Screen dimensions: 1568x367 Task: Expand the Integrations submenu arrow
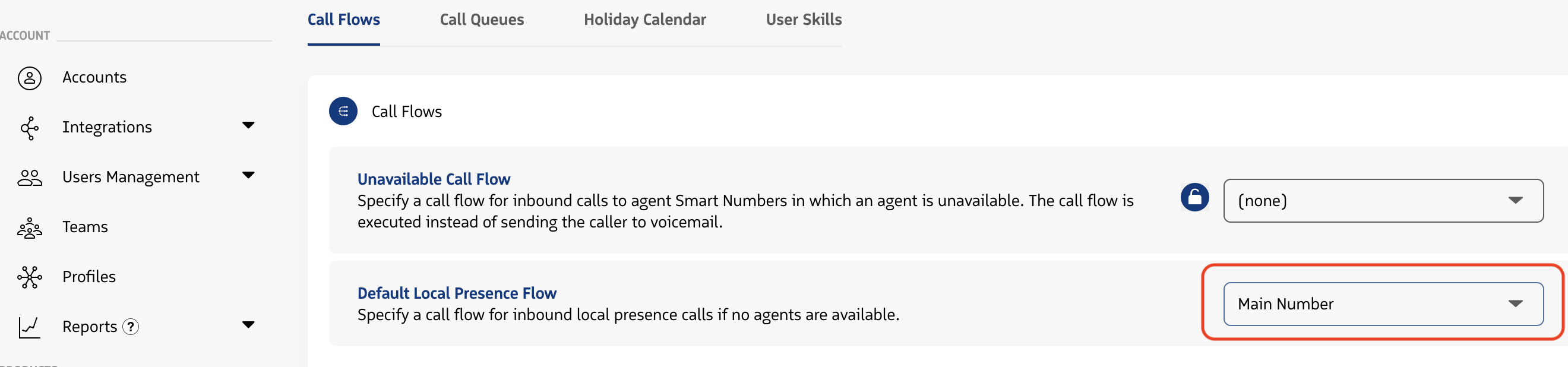(x=248, y=125)
